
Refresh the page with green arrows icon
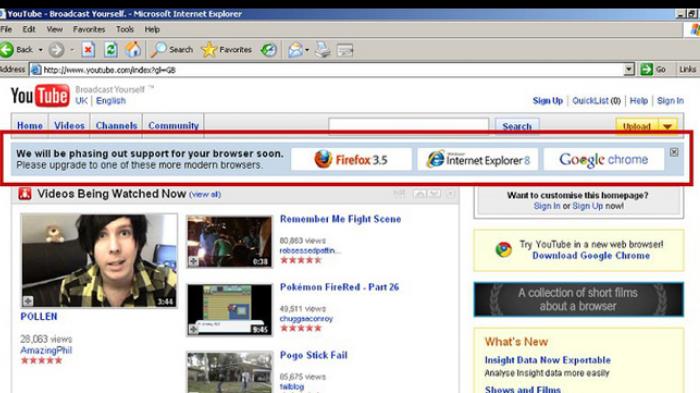[x=111, y=50]
